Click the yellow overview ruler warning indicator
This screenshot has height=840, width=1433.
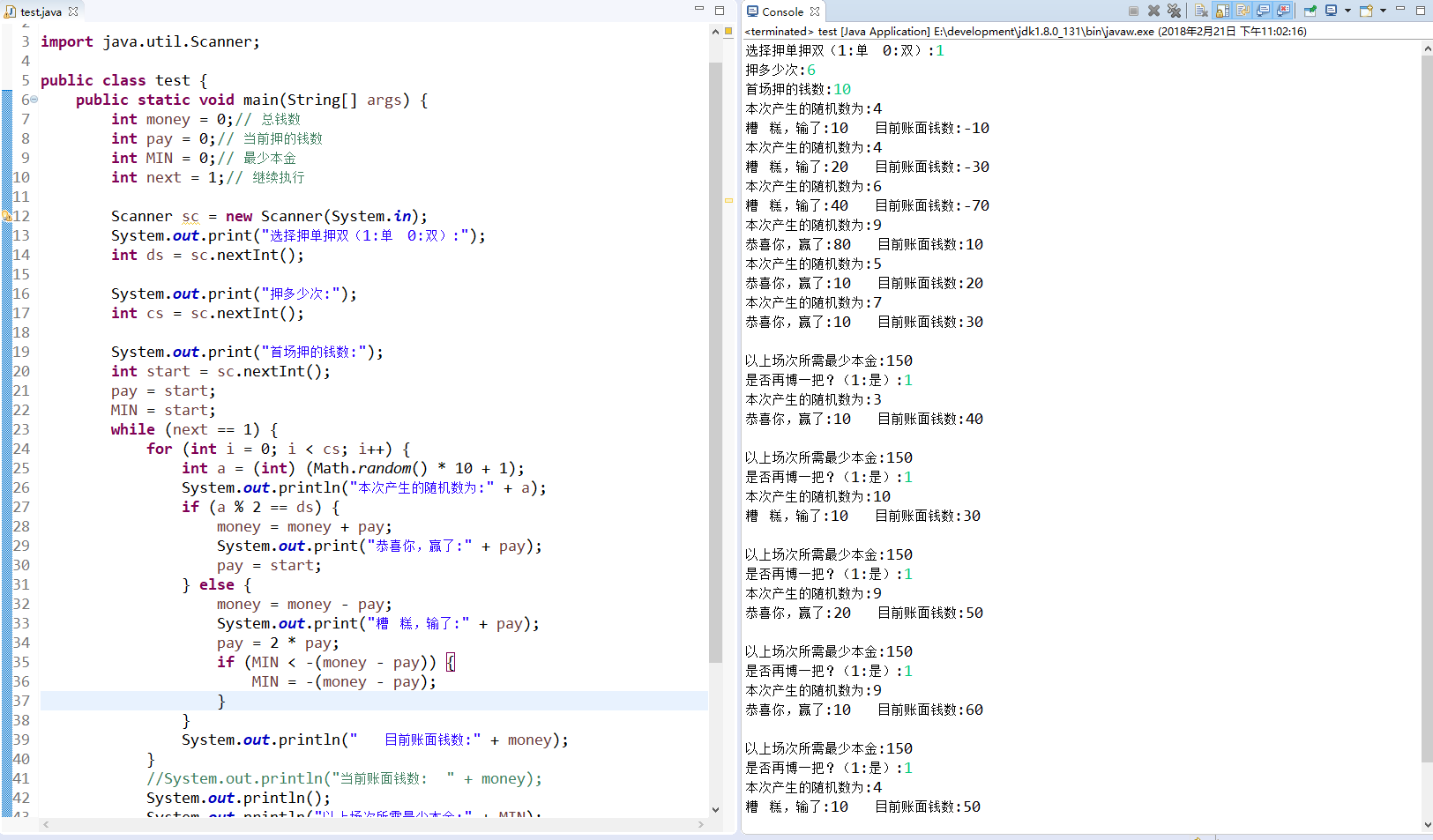(x=728, y=200)
